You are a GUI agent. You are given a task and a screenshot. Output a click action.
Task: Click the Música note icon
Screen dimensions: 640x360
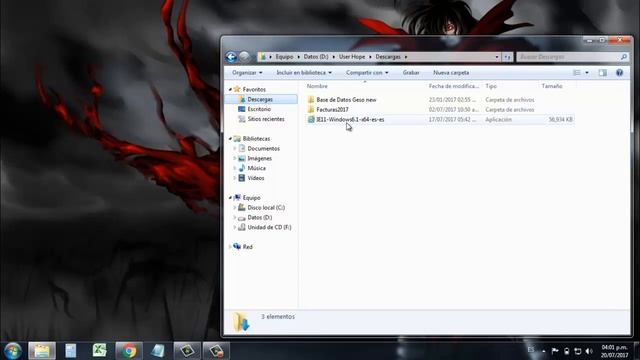click(242, 168)
